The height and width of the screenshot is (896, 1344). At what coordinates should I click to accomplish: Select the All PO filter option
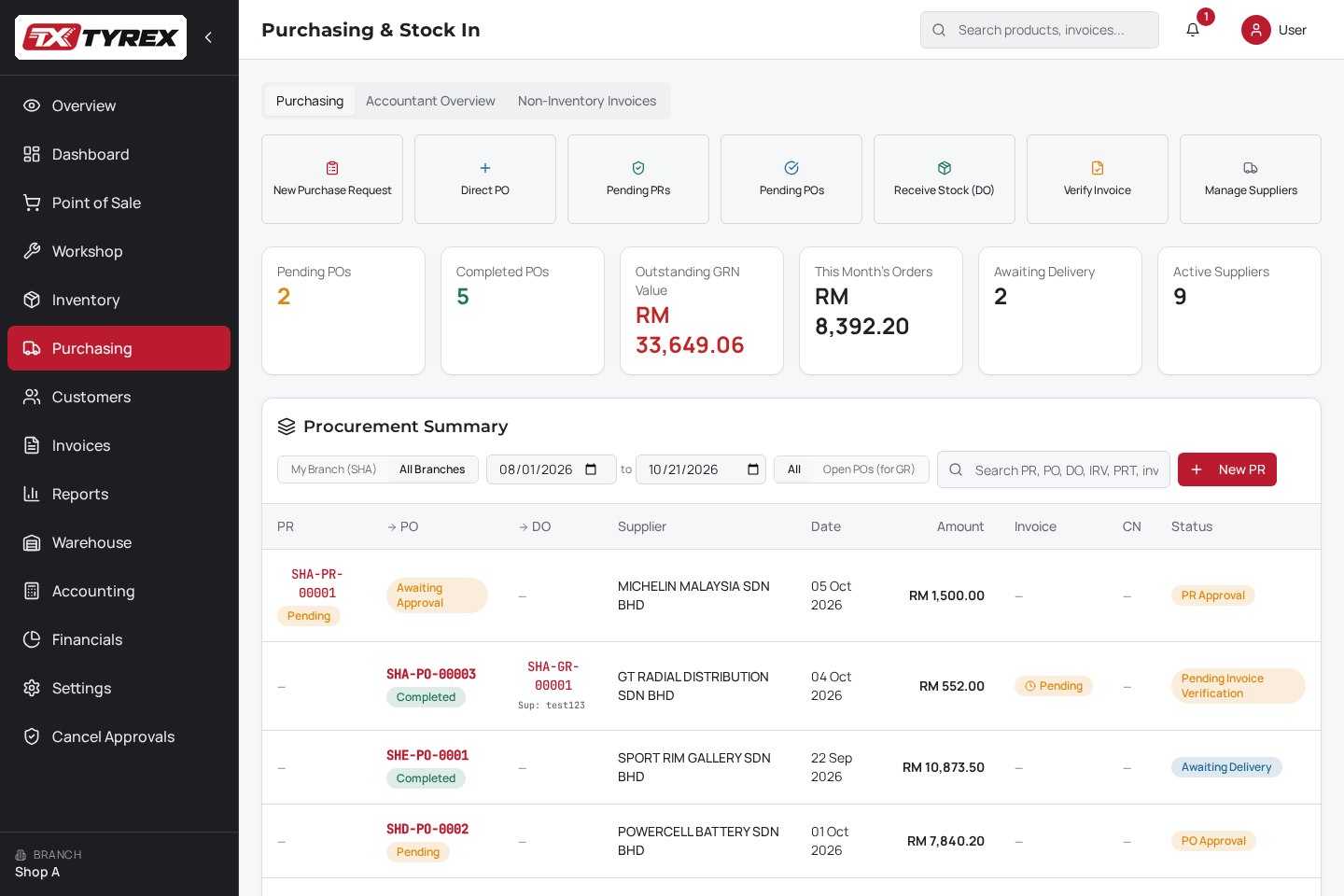point(794,469)
